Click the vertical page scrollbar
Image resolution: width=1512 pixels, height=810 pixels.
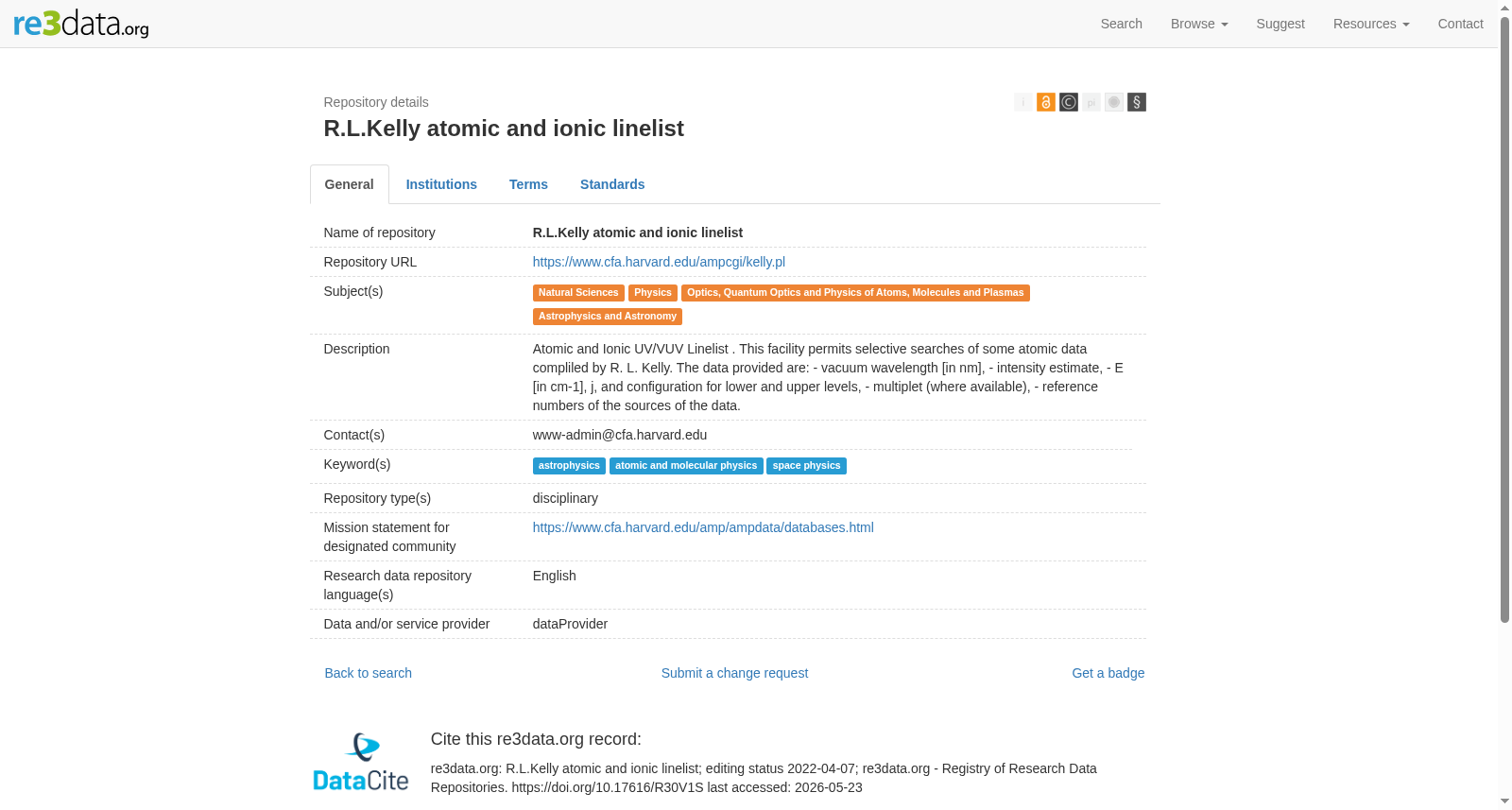pos(1504,321)
